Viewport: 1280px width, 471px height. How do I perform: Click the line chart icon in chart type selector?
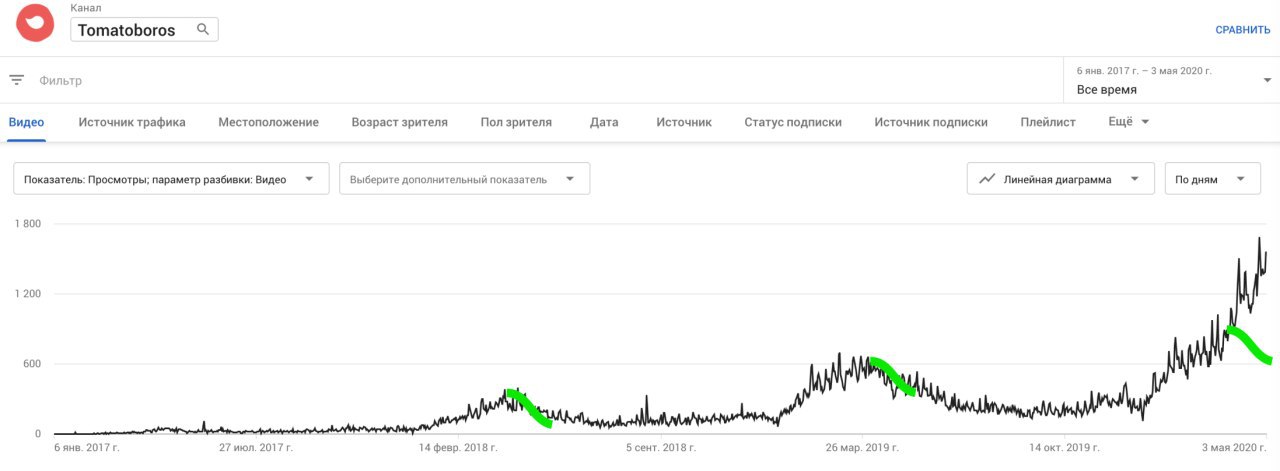tap(987, 179)
